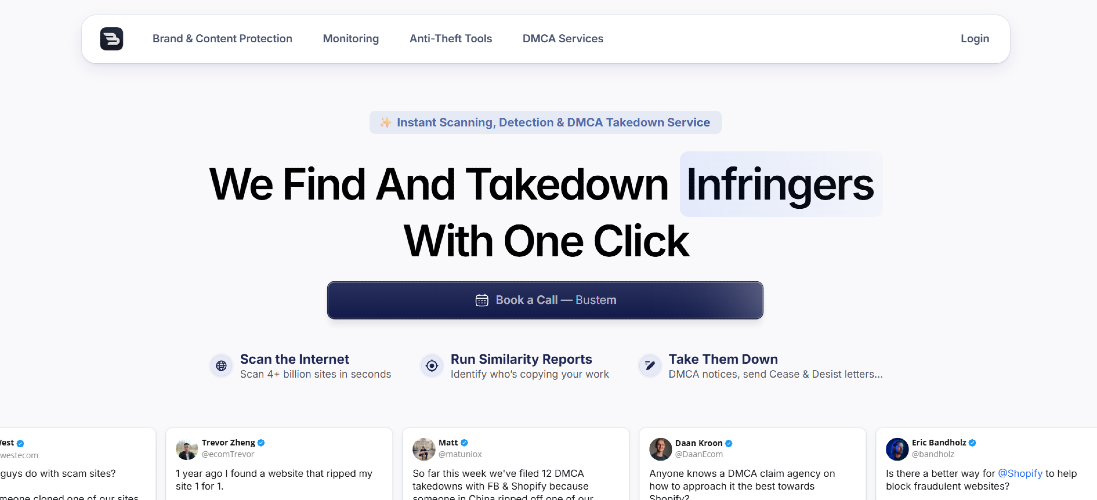Image resolution: width=1097 pixels, height=500 pixels.
Task: Click Trevor's tweet about ripped website
Action: (x=274, y=480)
